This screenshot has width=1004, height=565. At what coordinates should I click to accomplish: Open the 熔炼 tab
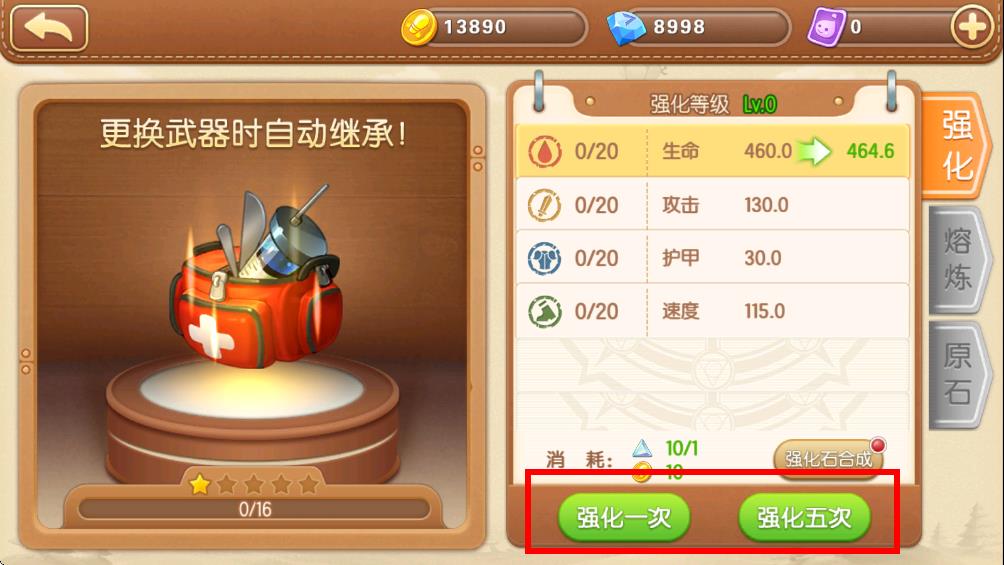[x=959, y=259]
